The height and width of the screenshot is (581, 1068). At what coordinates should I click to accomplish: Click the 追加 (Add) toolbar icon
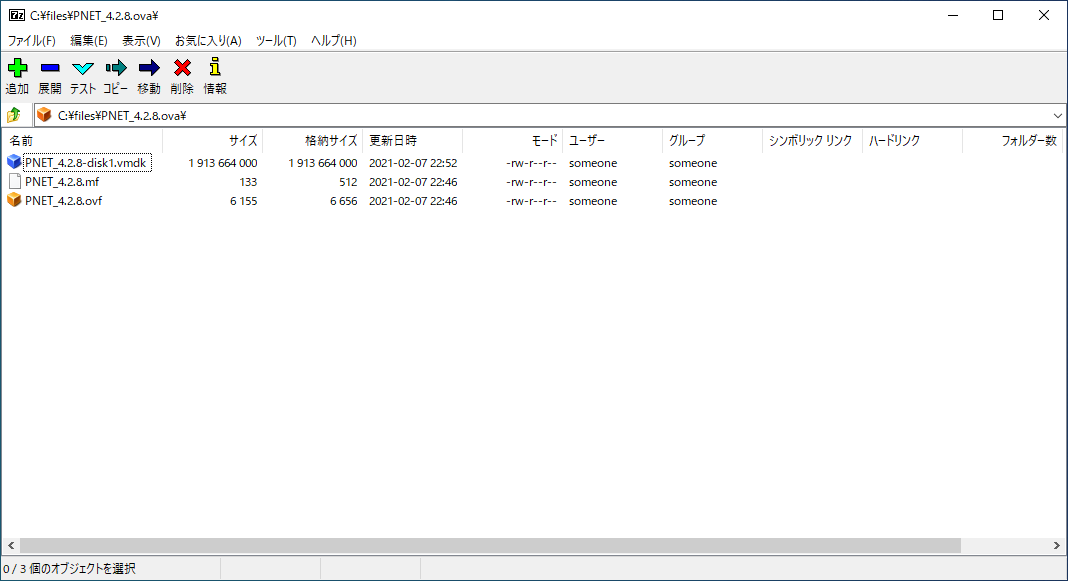click(x=17, y=70)
